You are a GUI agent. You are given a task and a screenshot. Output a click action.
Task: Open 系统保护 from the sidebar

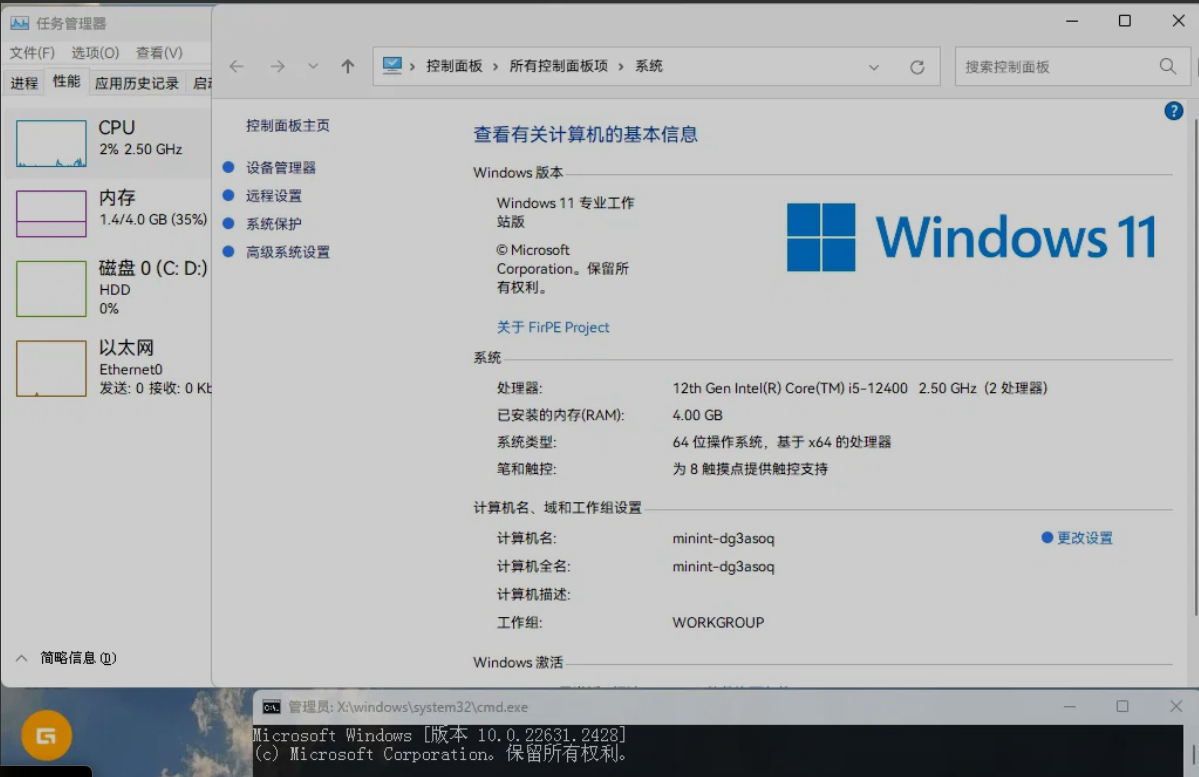pos(274,224)
